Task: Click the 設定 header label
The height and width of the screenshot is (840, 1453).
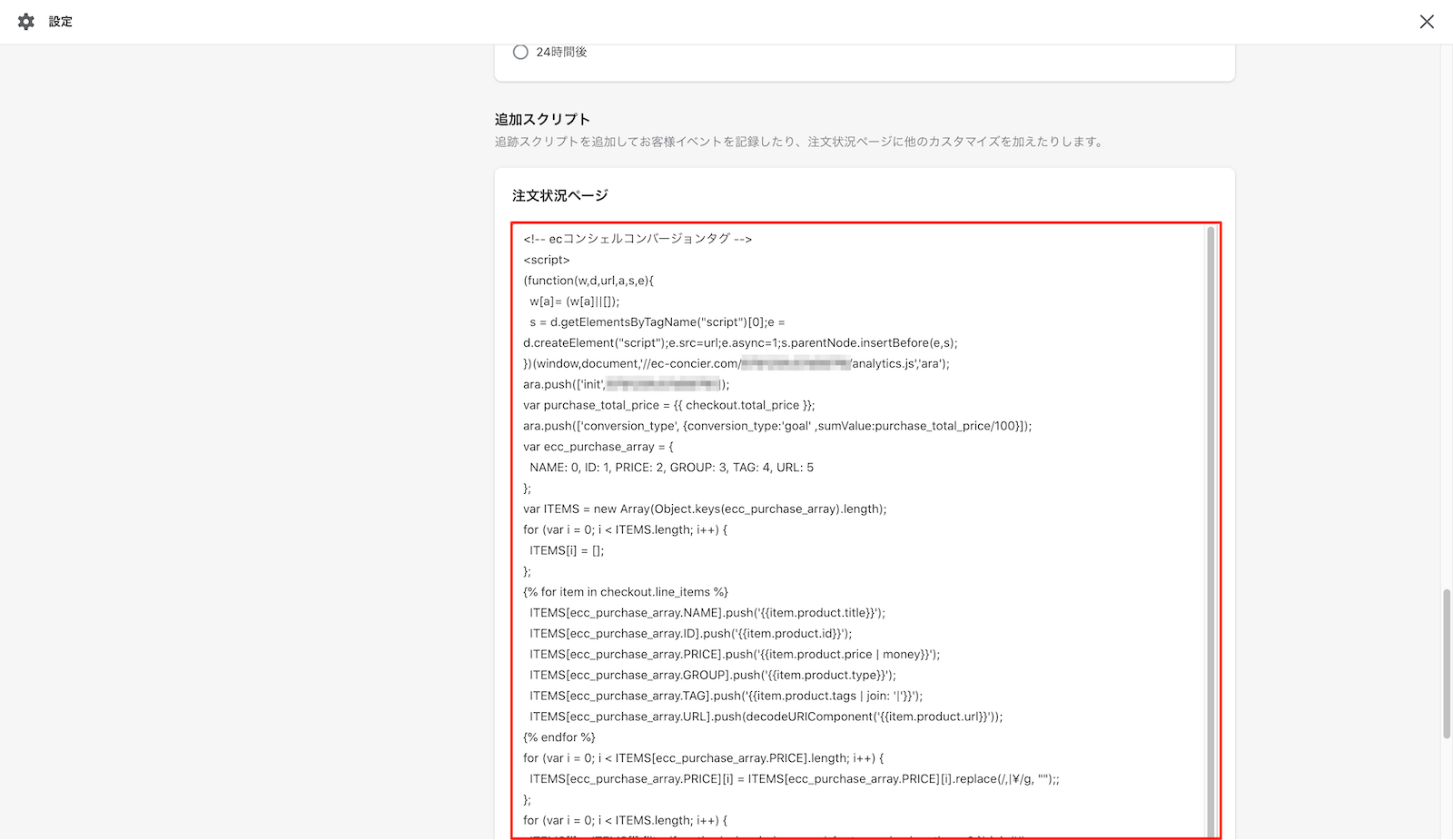Action: point(61,22)
